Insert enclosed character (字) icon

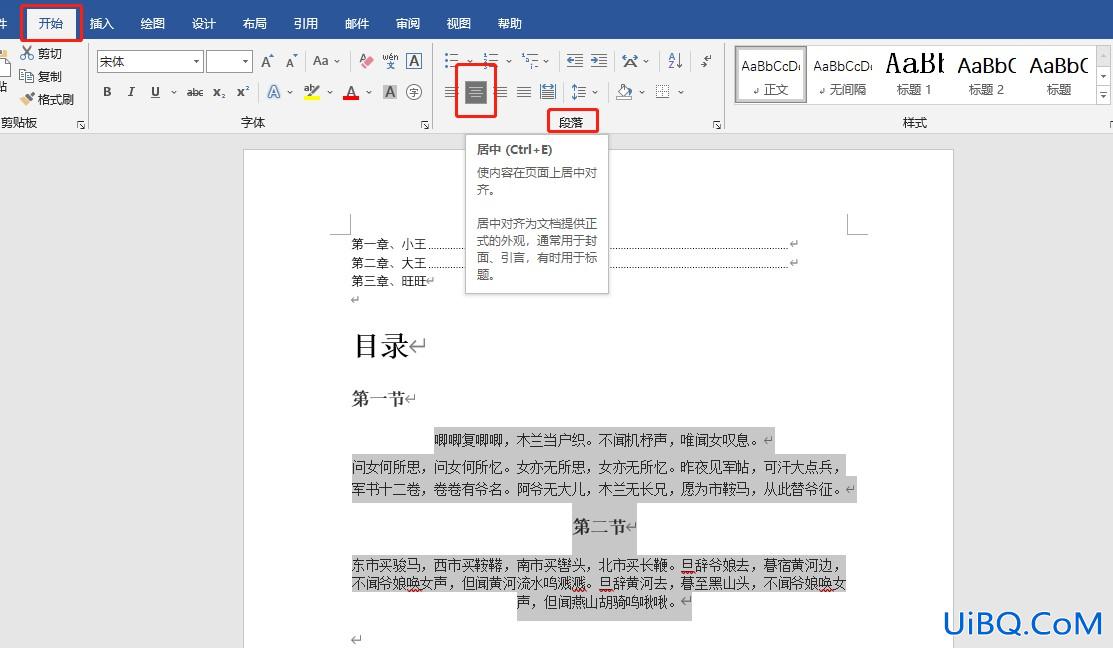pos(414,92)
